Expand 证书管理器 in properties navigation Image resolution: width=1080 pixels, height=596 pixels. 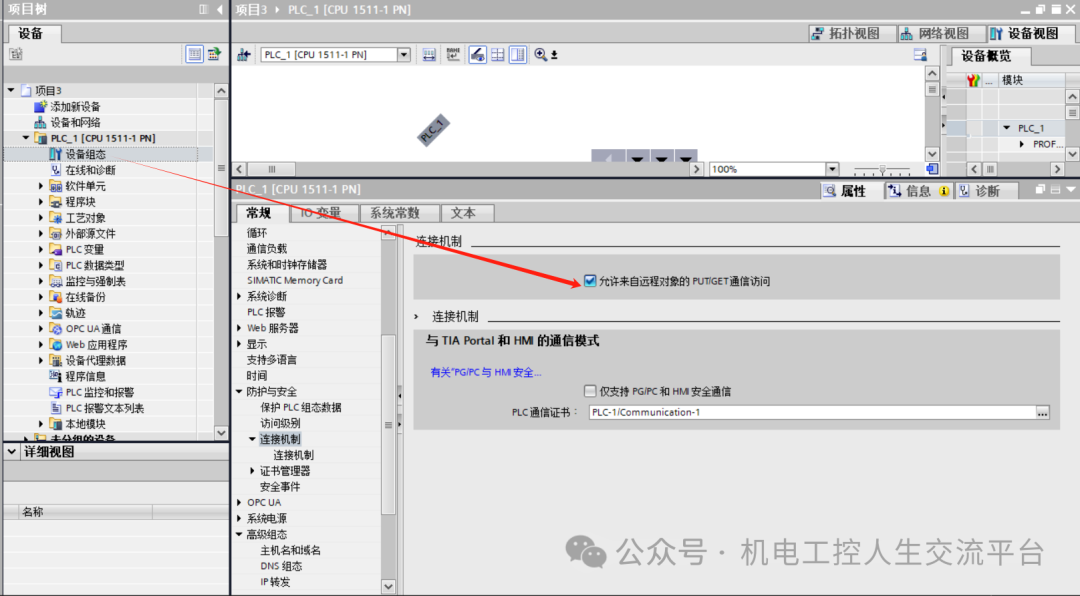[x=252, y=471]
